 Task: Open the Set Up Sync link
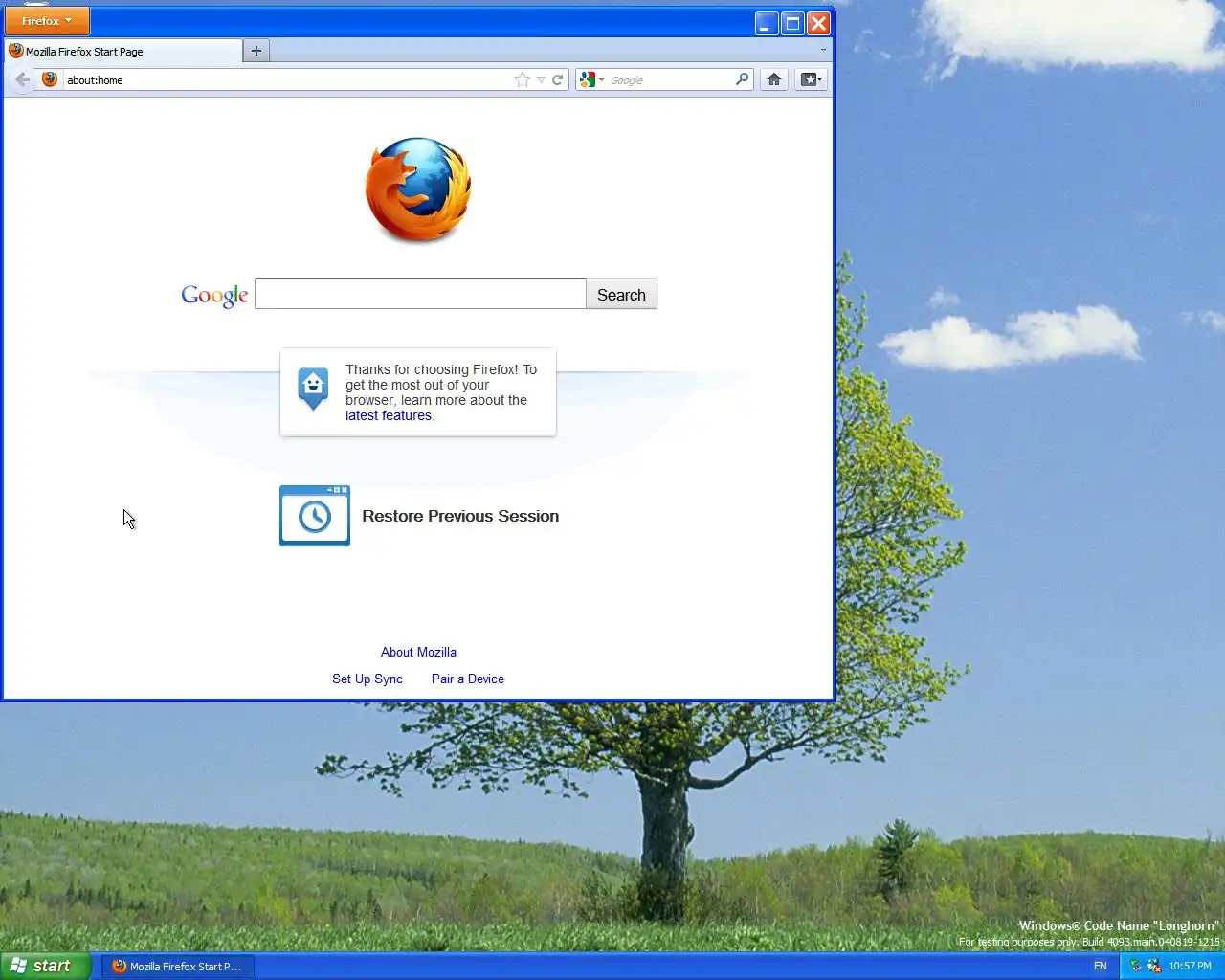pos(367,679)
